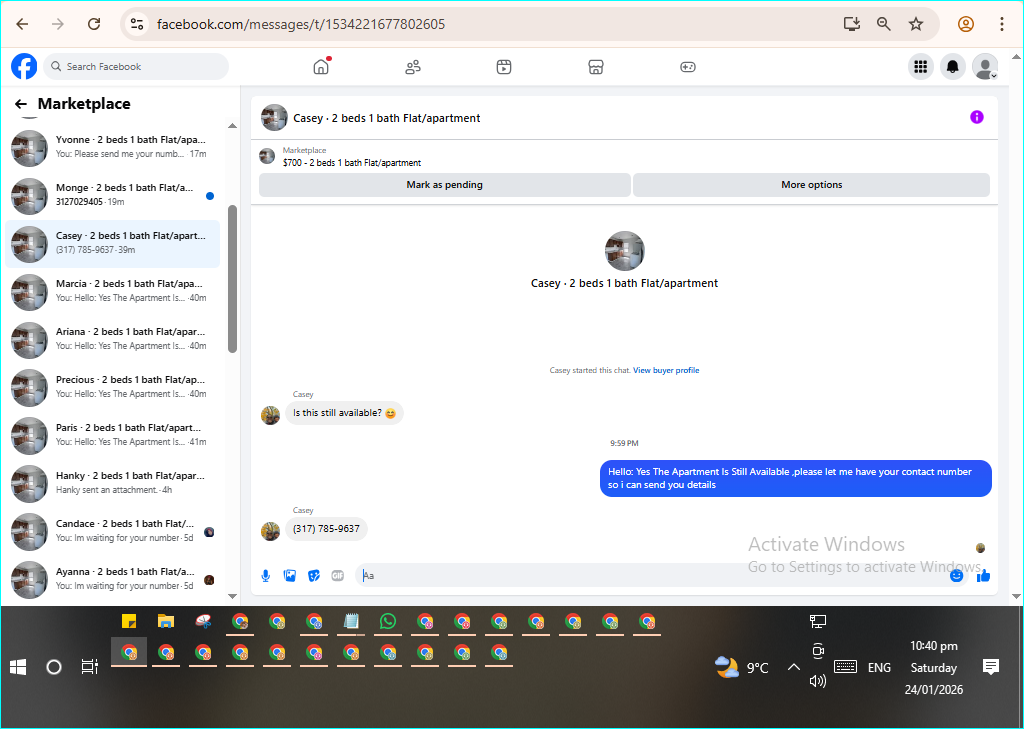Click the Facebook logo
Image resolution: width=1024 pixels, height=729 pixels.
24,67
